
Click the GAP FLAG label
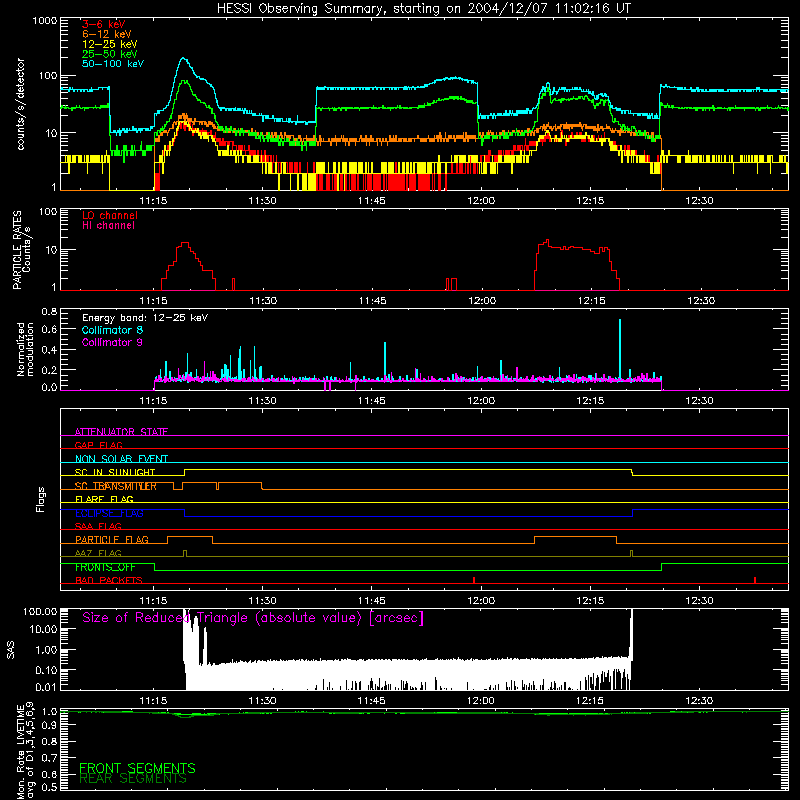pyautogui.click(x=98, y=445)
